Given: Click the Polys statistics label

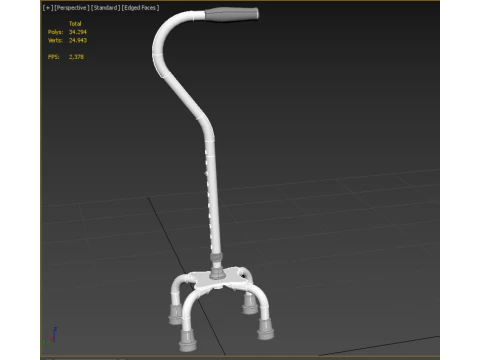Looking at the screenshot, I should point(55,32).
